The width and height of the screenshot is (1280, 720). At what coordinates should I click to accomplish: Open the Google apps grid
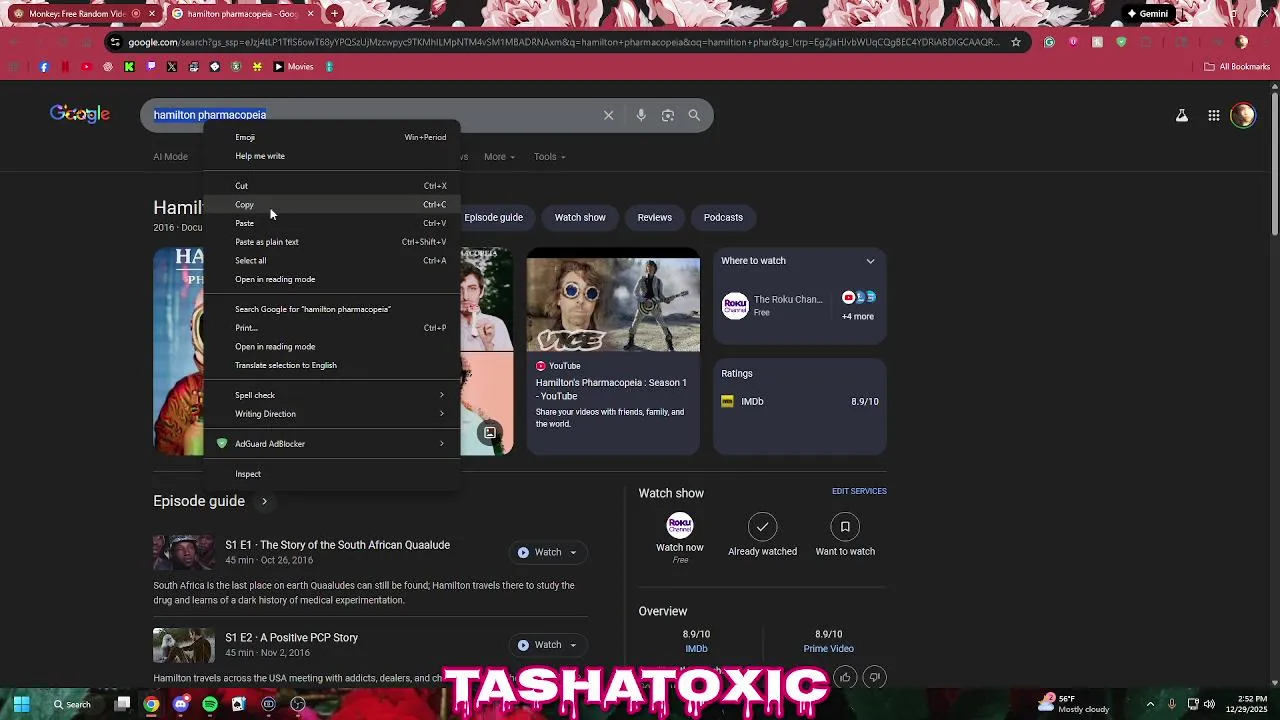[1213, 115]
